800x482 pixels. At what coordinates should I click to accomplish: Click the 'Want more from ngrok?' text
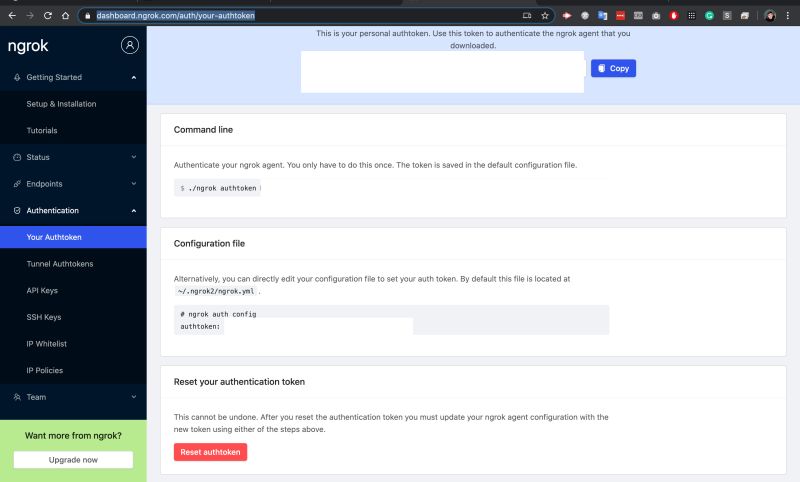[73, 436]
